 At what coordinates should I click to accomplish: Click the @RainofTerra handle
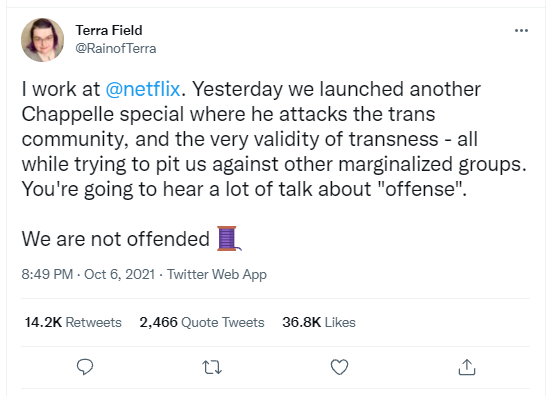pyautogui.click(x=116, y=48)
